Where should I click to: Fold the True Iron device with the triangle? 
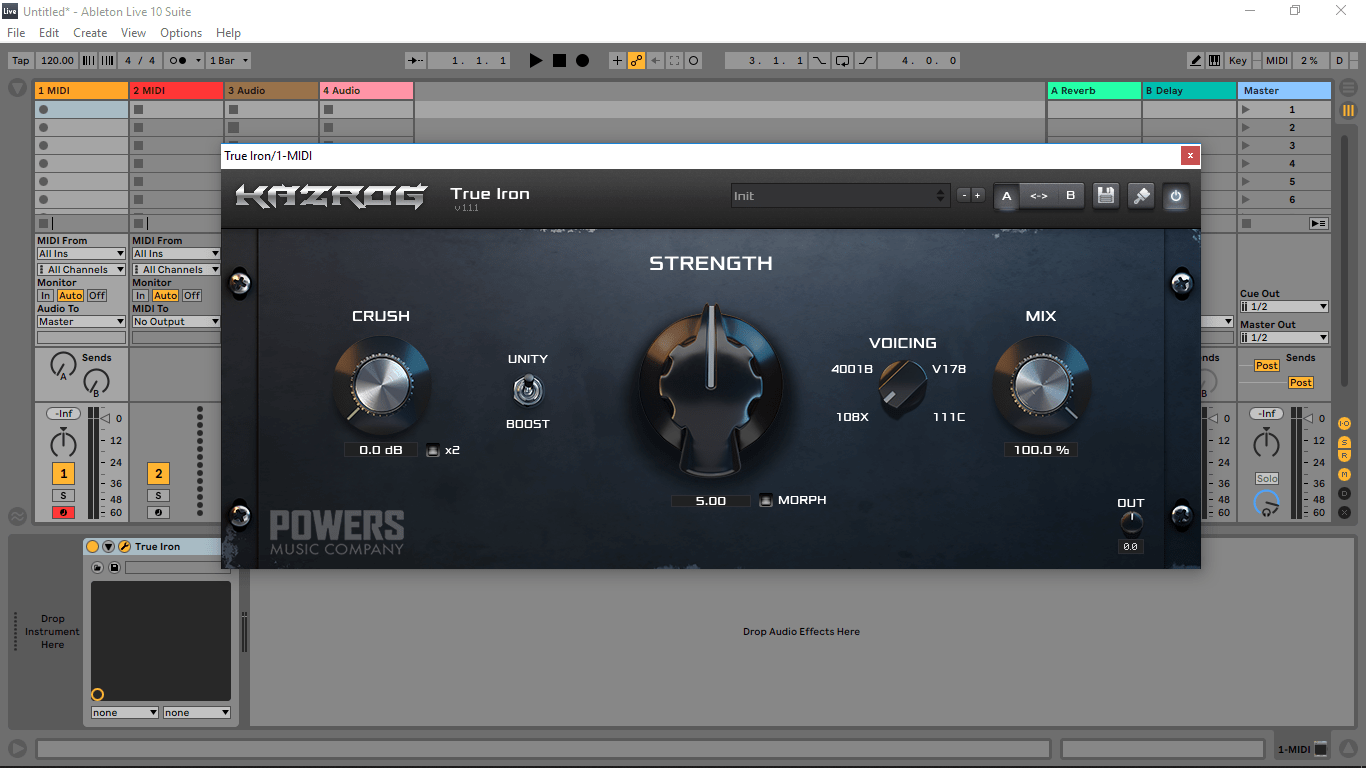(x=108, y=547)
